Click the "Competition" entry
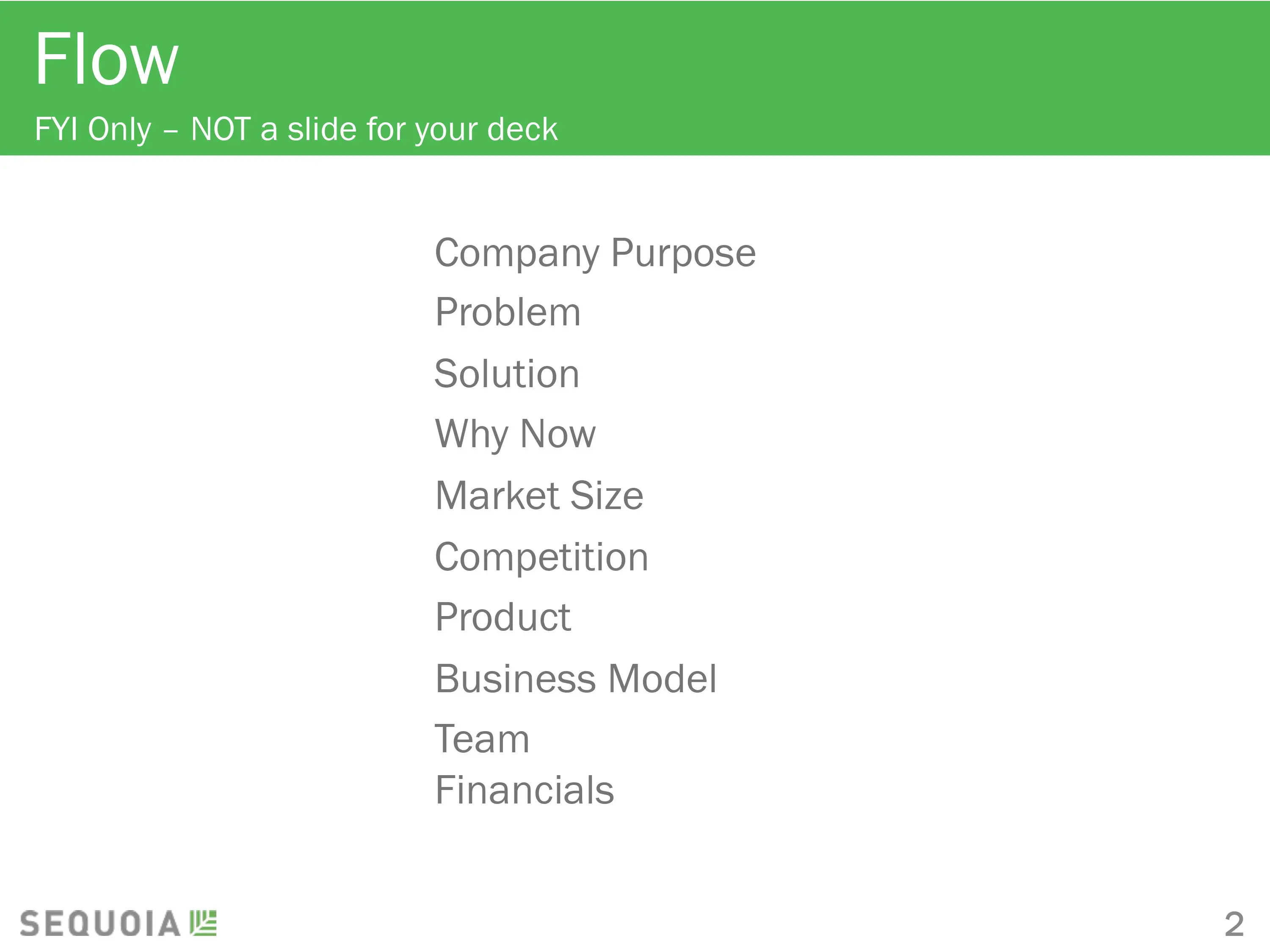Viewport: 1270px width, 952px height. (x=541, y=557)
